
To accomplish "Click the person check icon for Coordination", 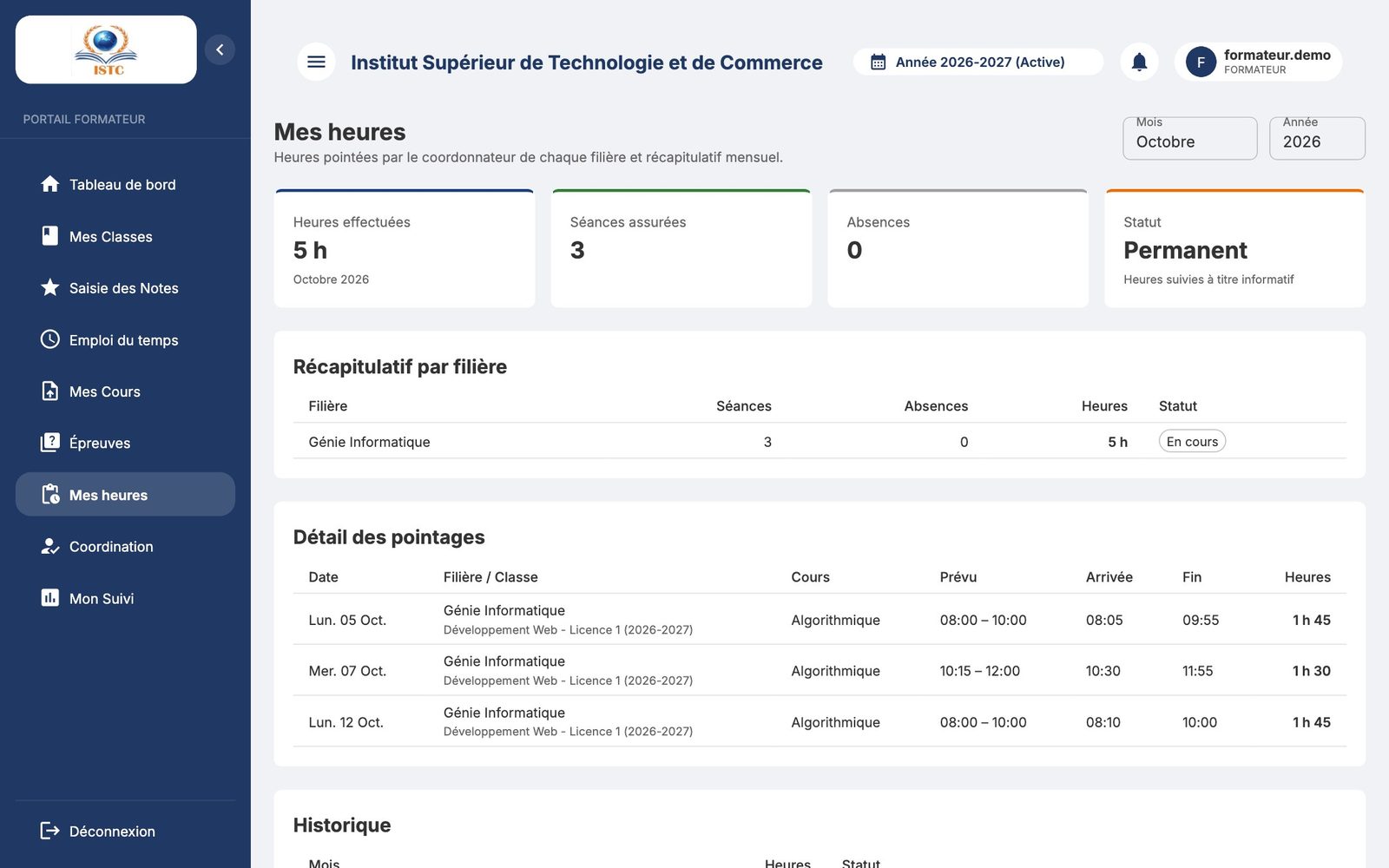I will click(50, 546).
